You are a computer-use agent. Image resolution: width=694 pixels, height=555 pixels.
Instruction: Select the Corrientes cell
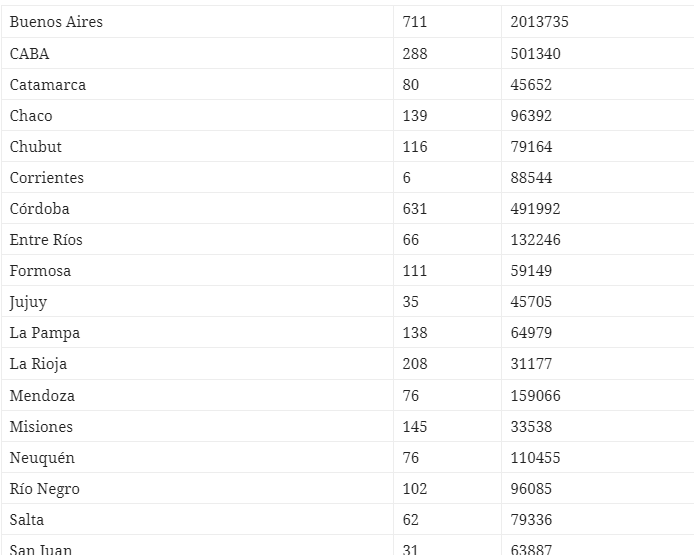pos(47,178)
